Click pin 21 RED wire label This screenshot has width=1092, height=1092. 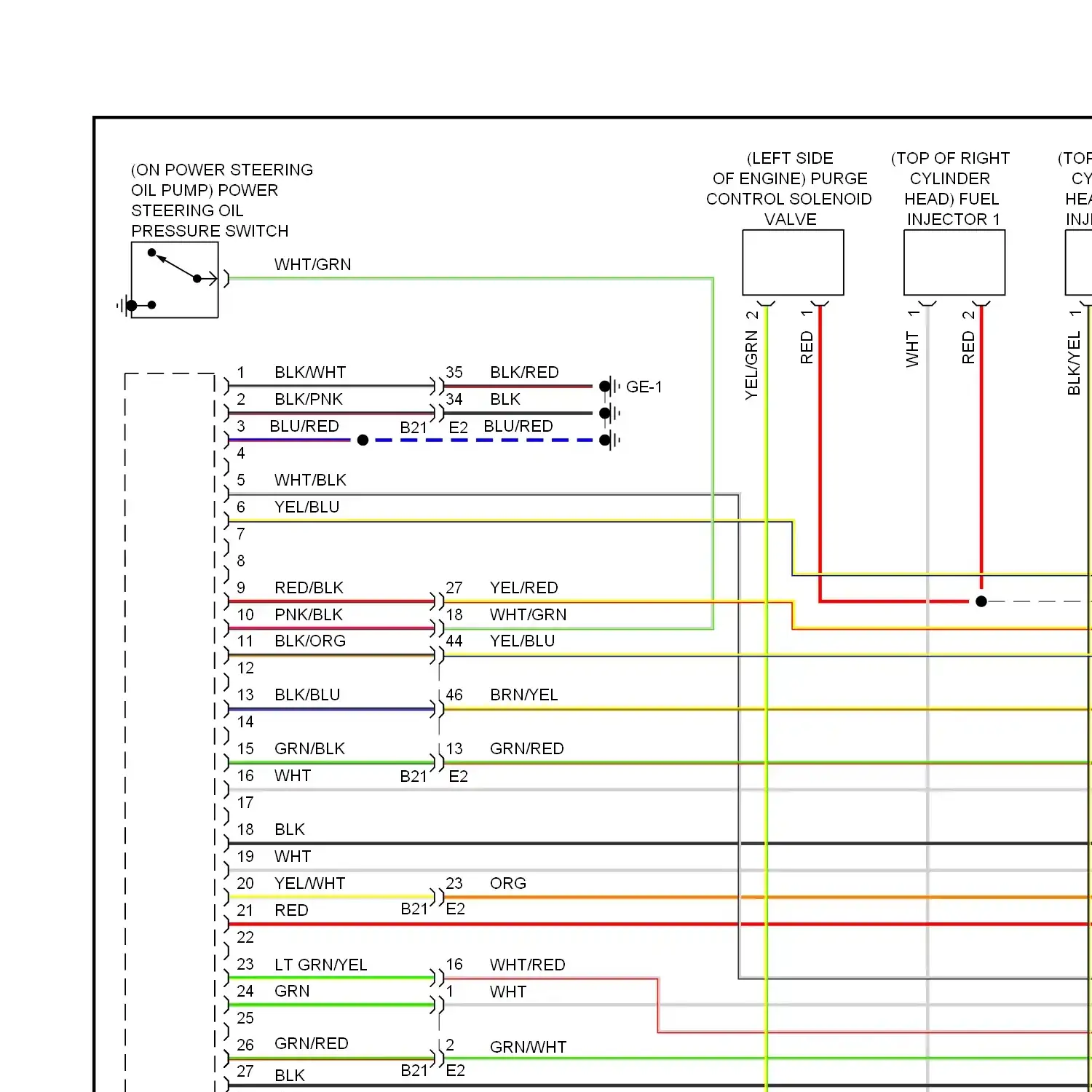(291, 911)
